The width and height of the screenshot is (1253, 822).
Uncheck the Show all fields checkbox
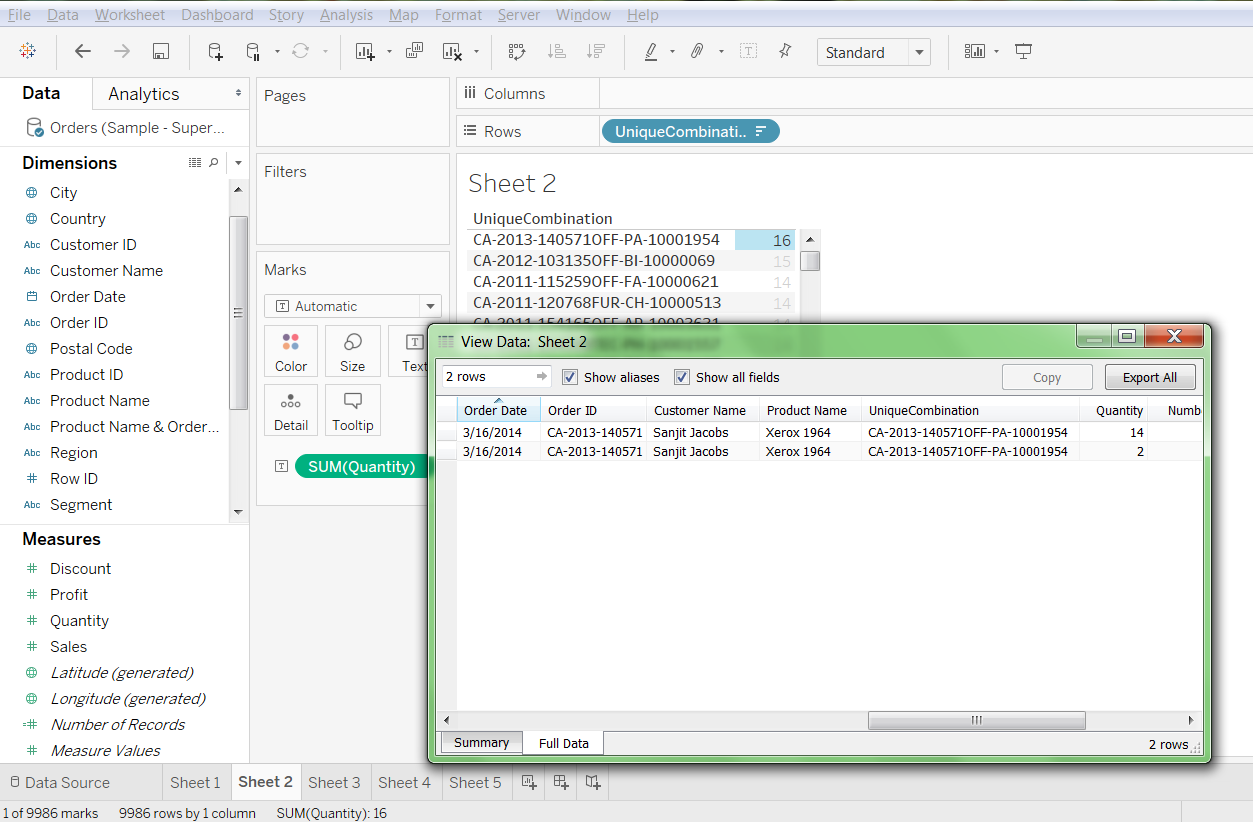(682, 377)
